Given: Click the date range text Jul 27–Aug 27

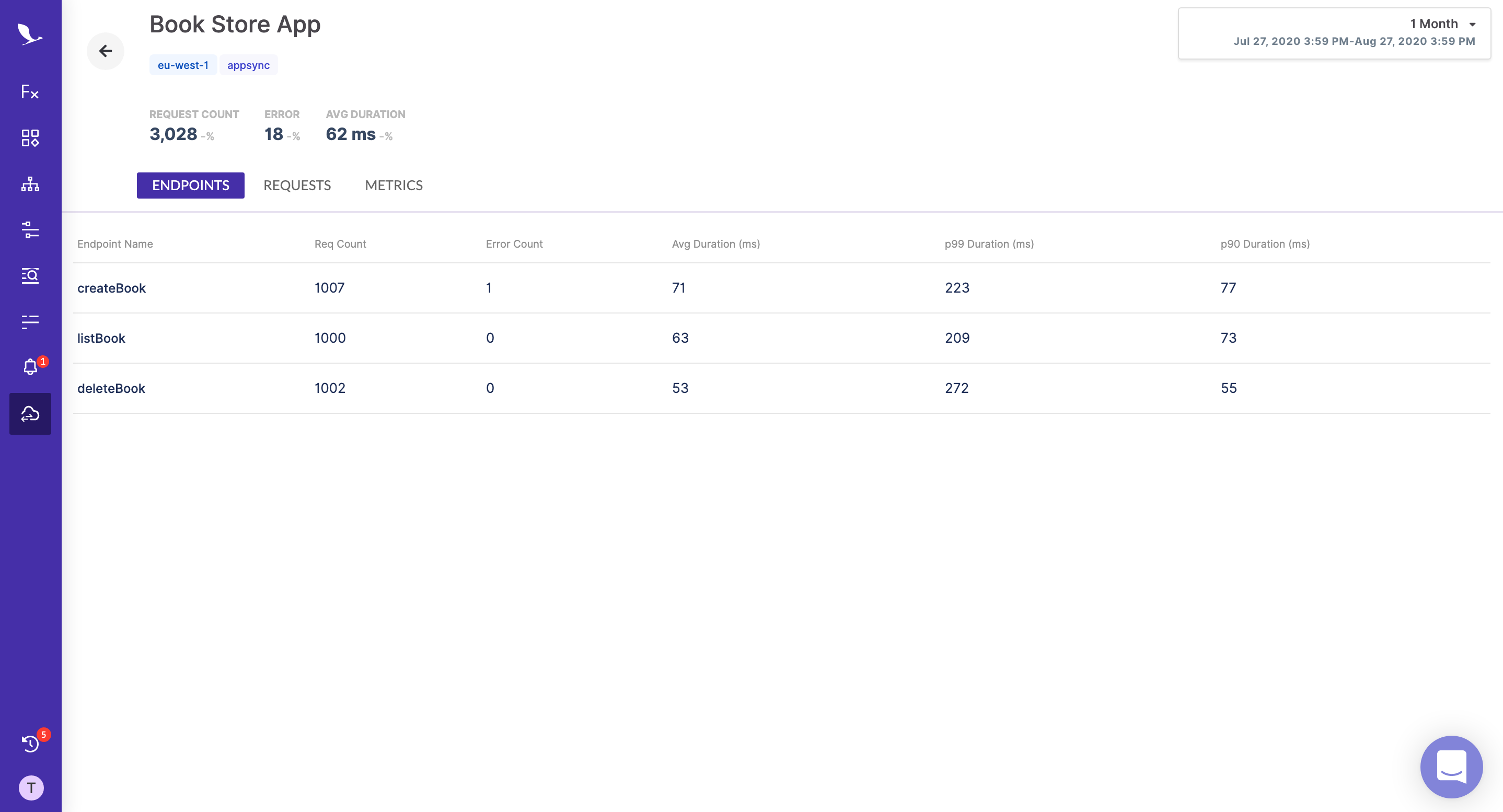Looking at the screenshot, I should pos(1354,41).
